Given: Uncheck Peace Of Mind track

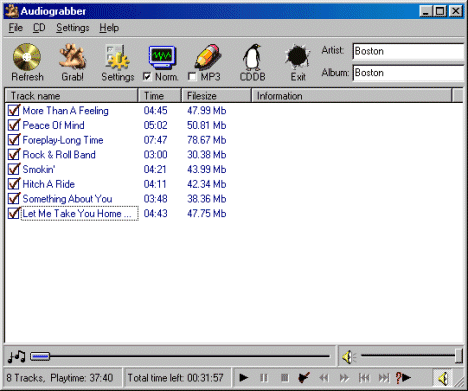Looking at the screenshot, I should pyautogui.click(x=14, y=125).
